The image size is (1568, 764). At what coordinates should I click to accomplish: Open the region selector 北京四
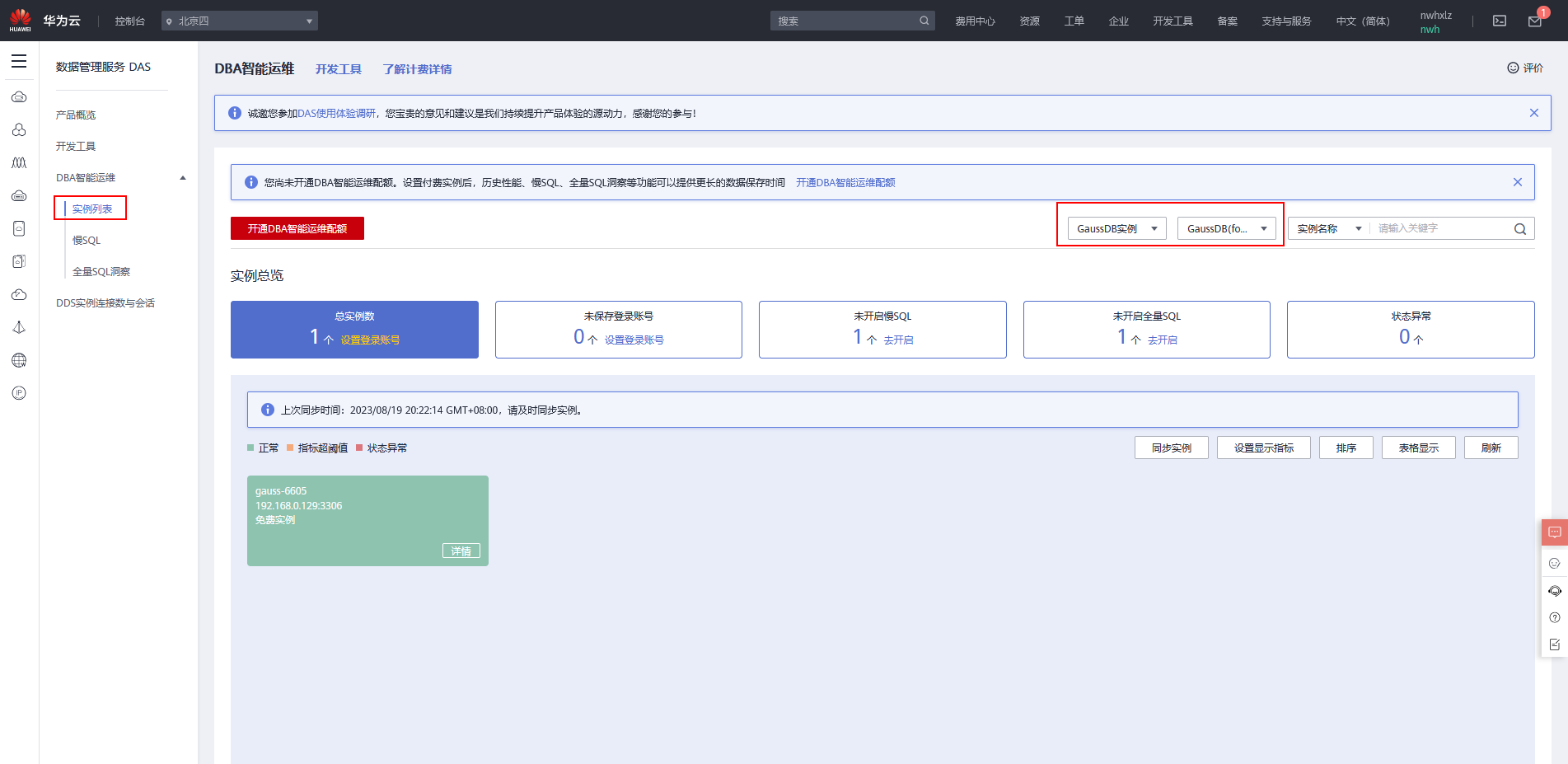tap(240, 21)
